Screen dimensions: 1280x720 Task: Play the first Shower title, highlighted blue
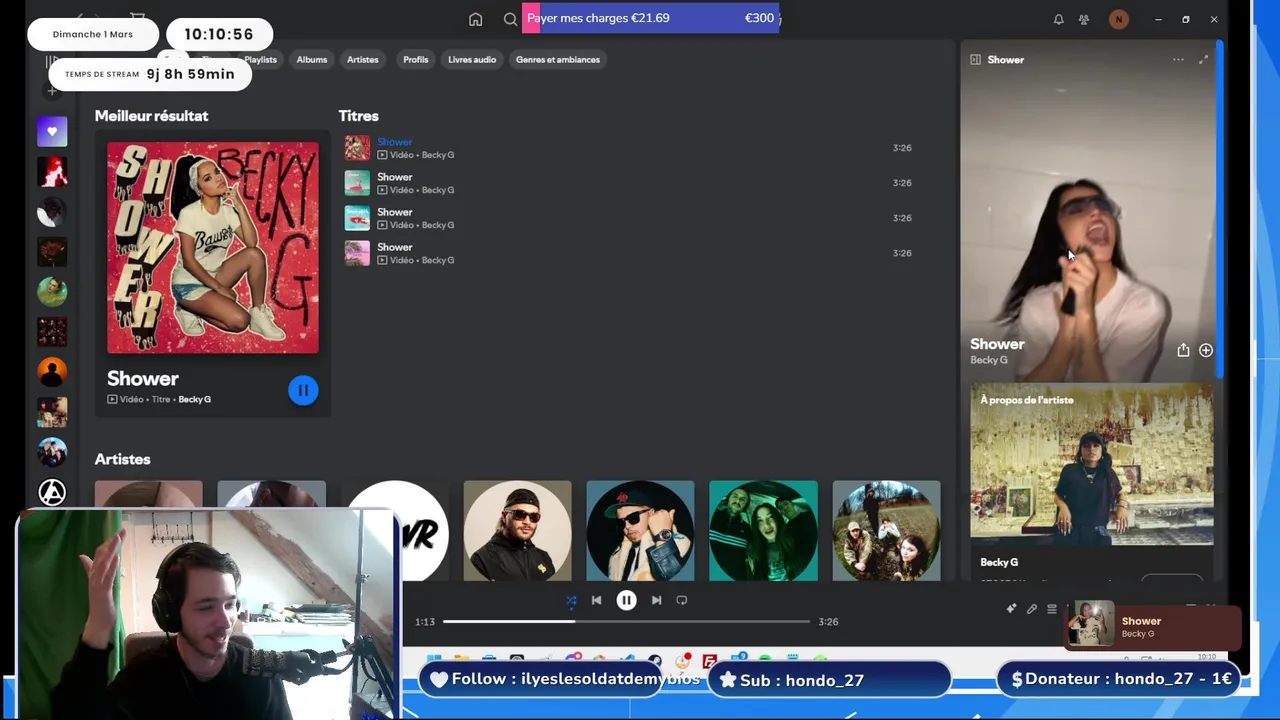tap(628, 148)
